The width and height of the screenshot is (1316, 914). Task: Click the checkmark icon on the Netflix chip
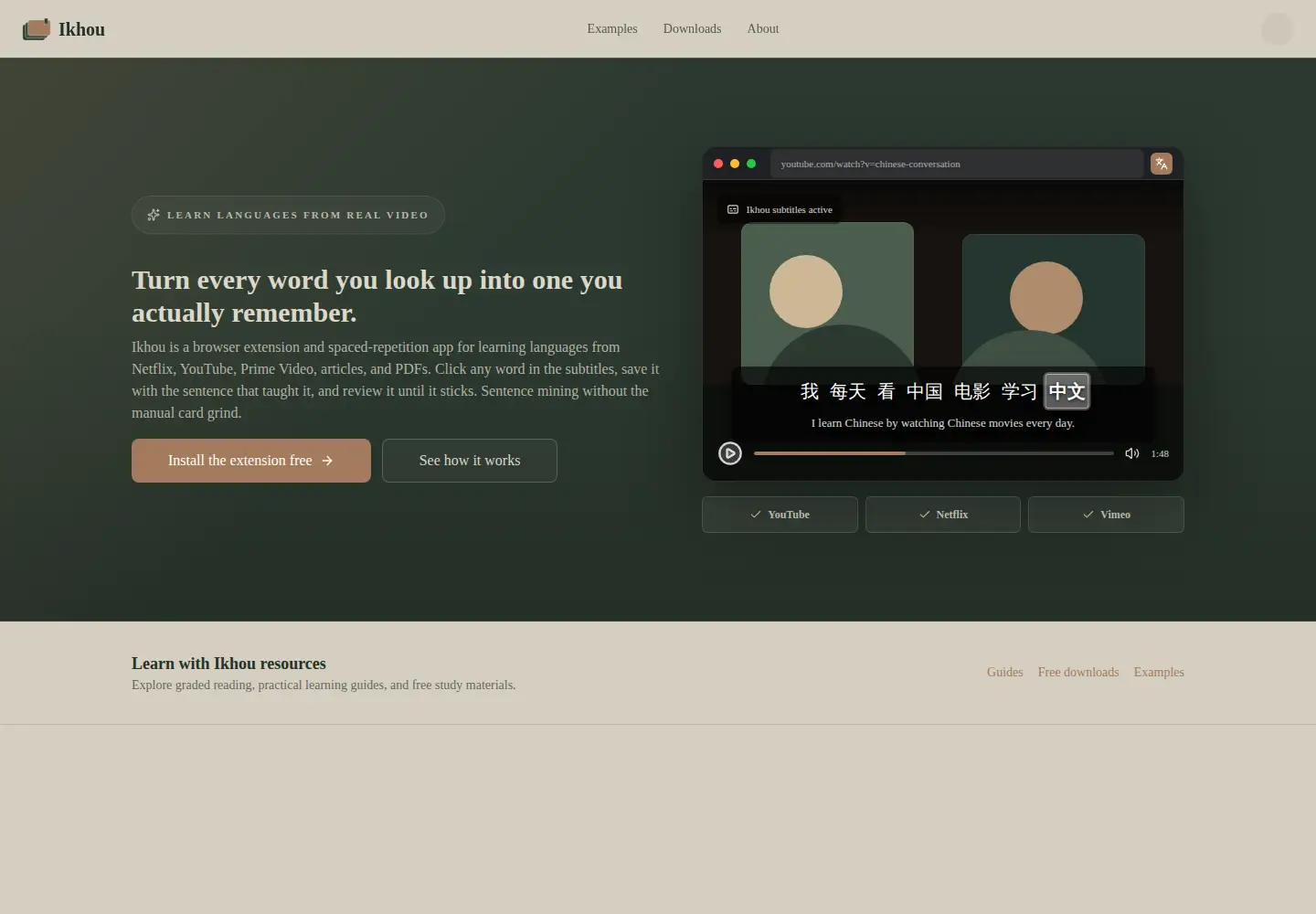click(925, 515)
